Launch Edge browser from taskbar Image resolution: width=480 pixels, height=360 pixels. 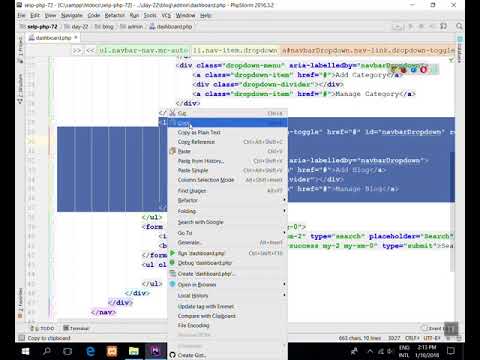point(90,351)
